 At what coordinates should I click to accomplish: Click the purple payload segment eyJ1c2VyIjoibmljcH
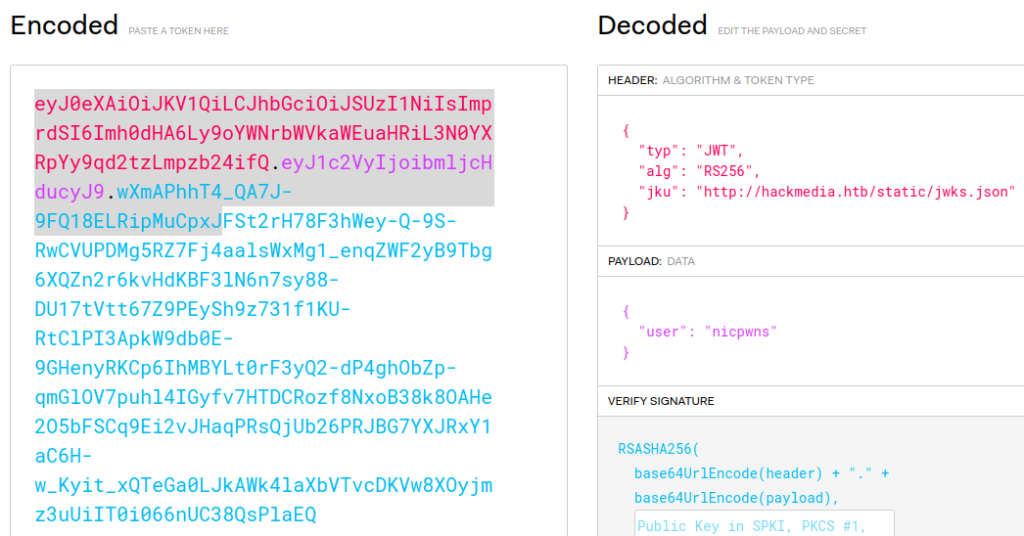[x=387, y=163]
